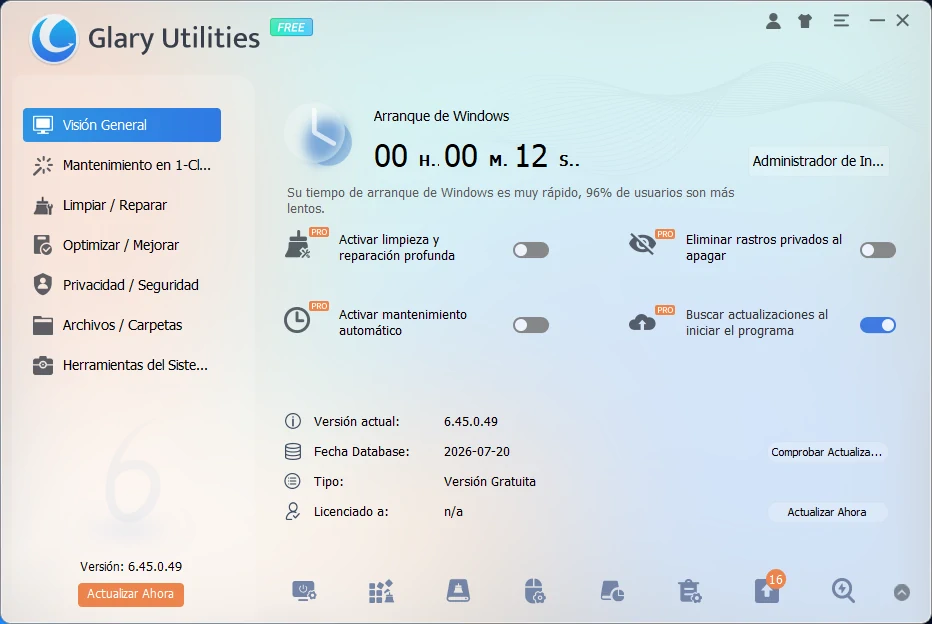This screenshot has width=932, height=624.
Task: Click the sidebar text Versión: 6.45.0.49
Action: (x=131, y=566)
